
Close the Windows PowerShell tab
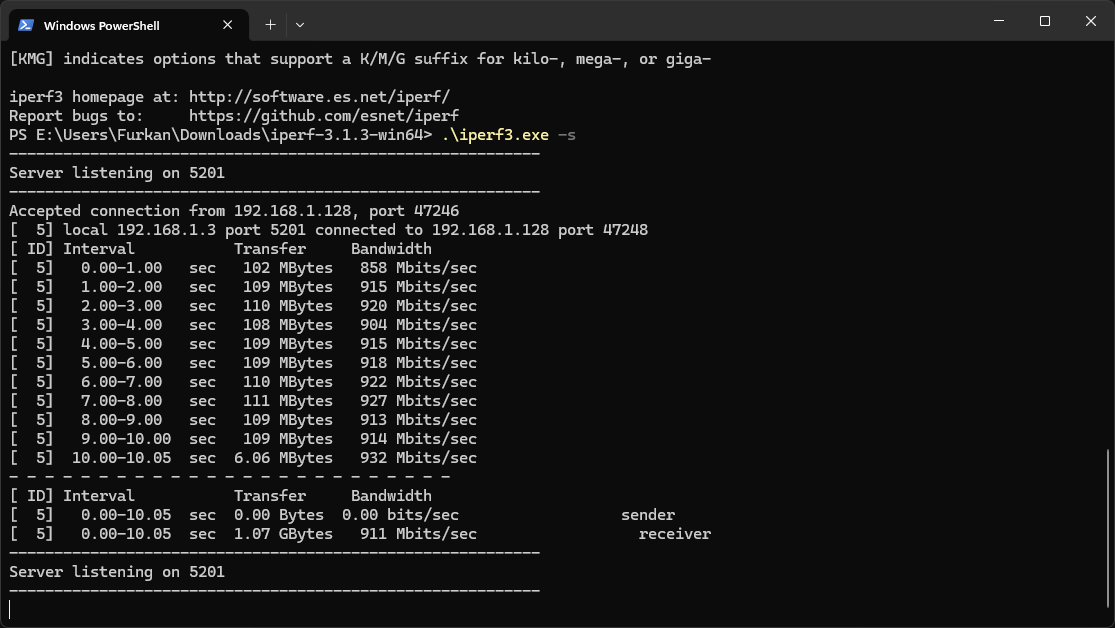coord(228,25)
